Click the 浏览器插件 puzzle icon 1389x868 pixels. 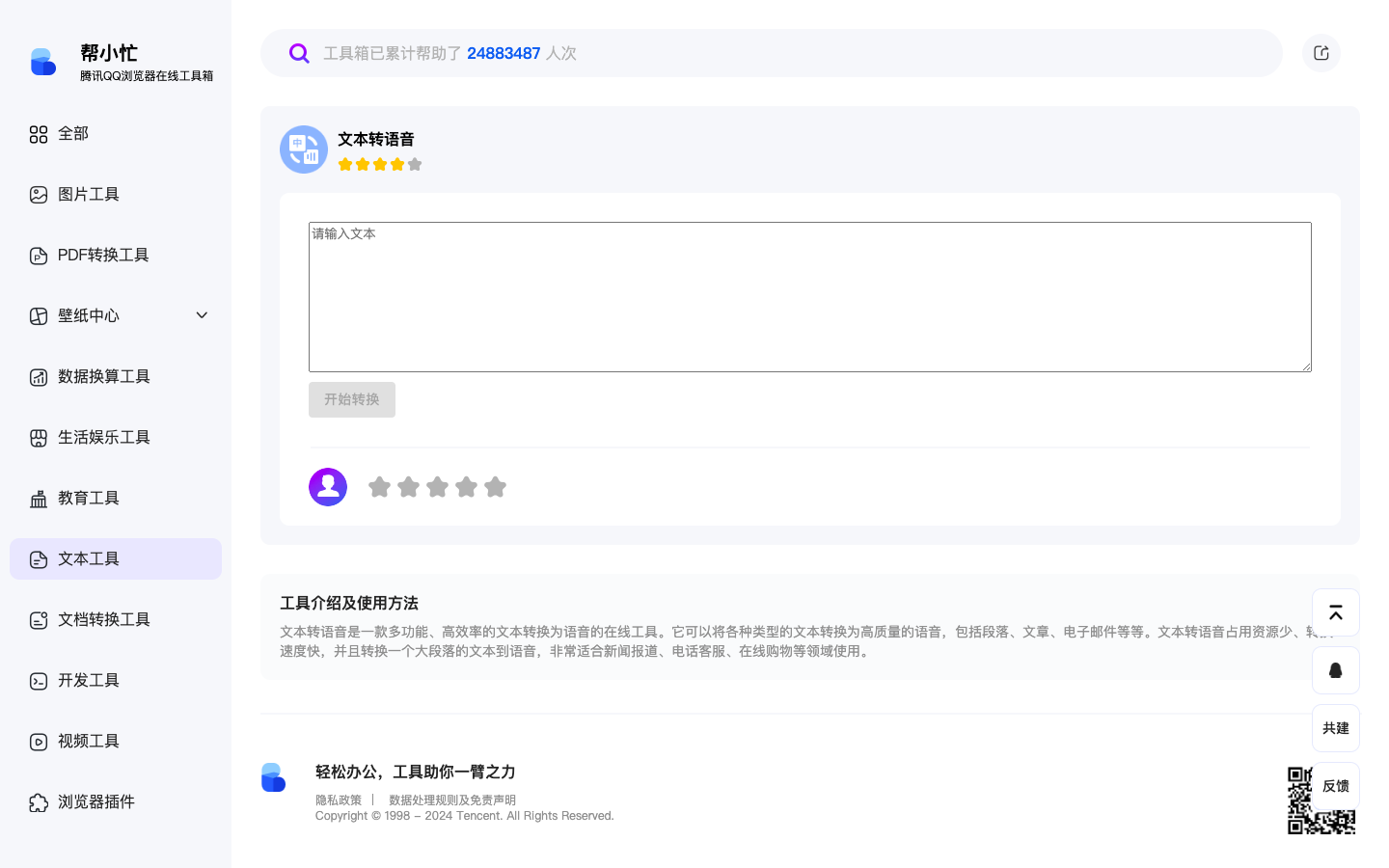click(x=39, y=801)
